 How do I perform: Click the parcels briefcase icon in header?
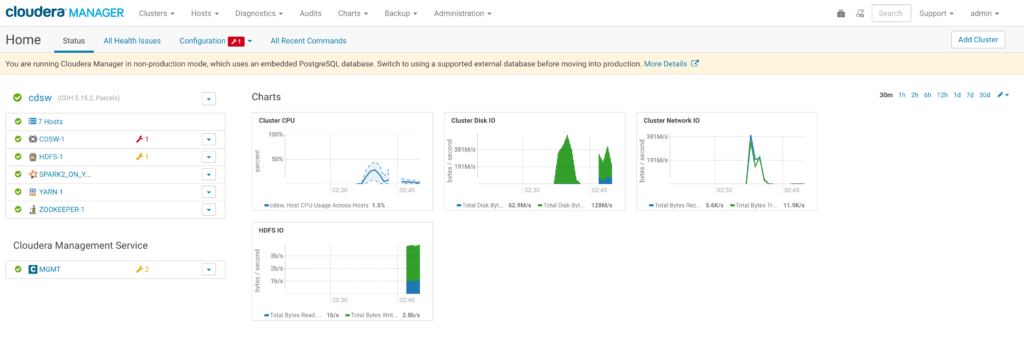click(840, 13)
